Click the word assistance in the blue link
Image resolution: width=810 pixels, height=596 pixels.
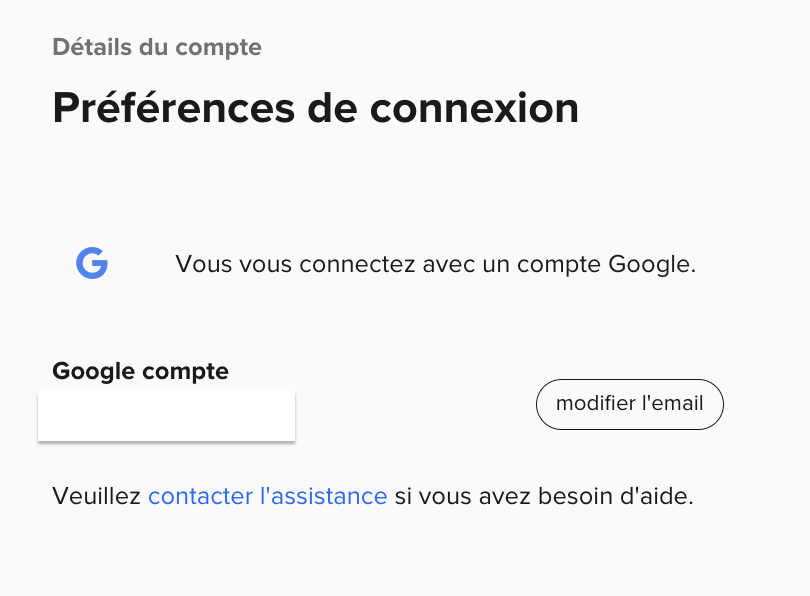coord(329,496)
